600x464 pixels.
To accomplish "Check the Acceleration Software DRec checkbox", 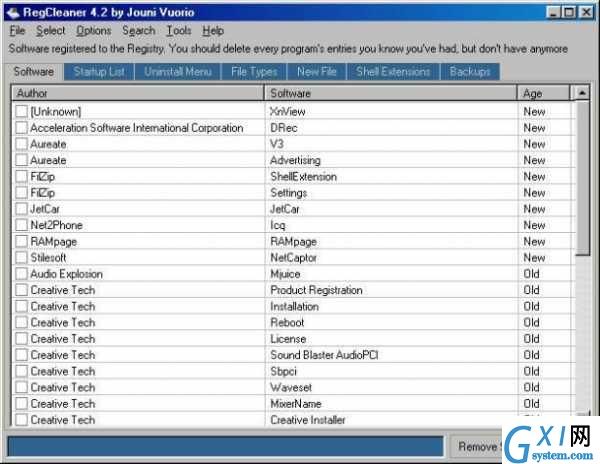I will [21, 128].
